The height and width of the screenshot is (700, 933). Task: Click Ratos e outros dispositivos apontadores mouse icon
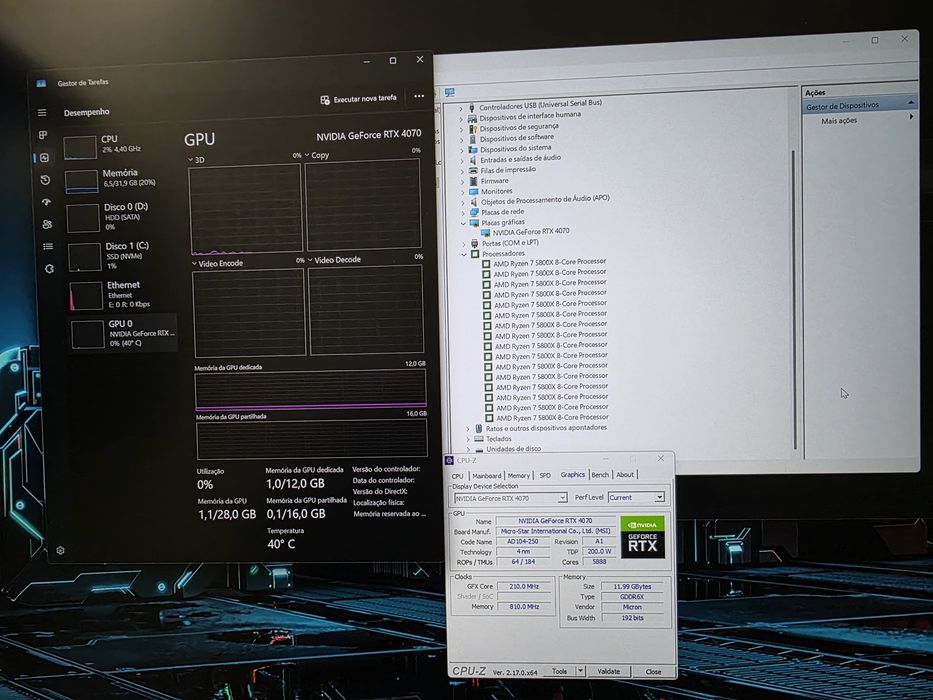coord(479,429)
